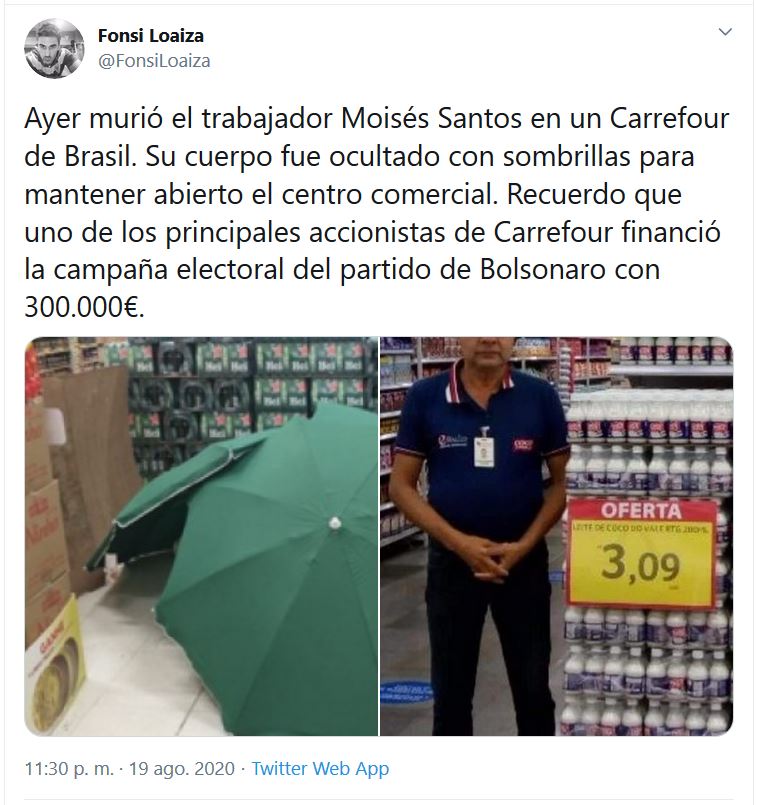Open the @FonsiLoaiza handle link

click(154, 61)
